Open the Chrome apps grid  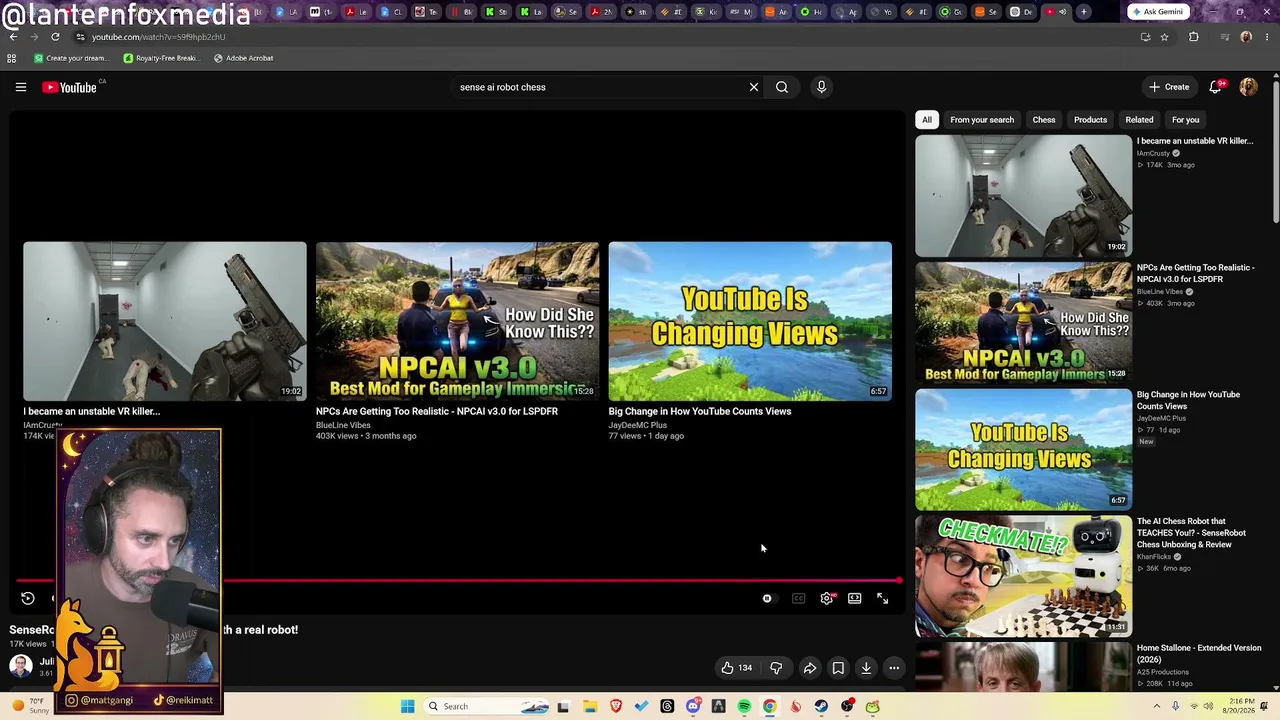[12, 58]
